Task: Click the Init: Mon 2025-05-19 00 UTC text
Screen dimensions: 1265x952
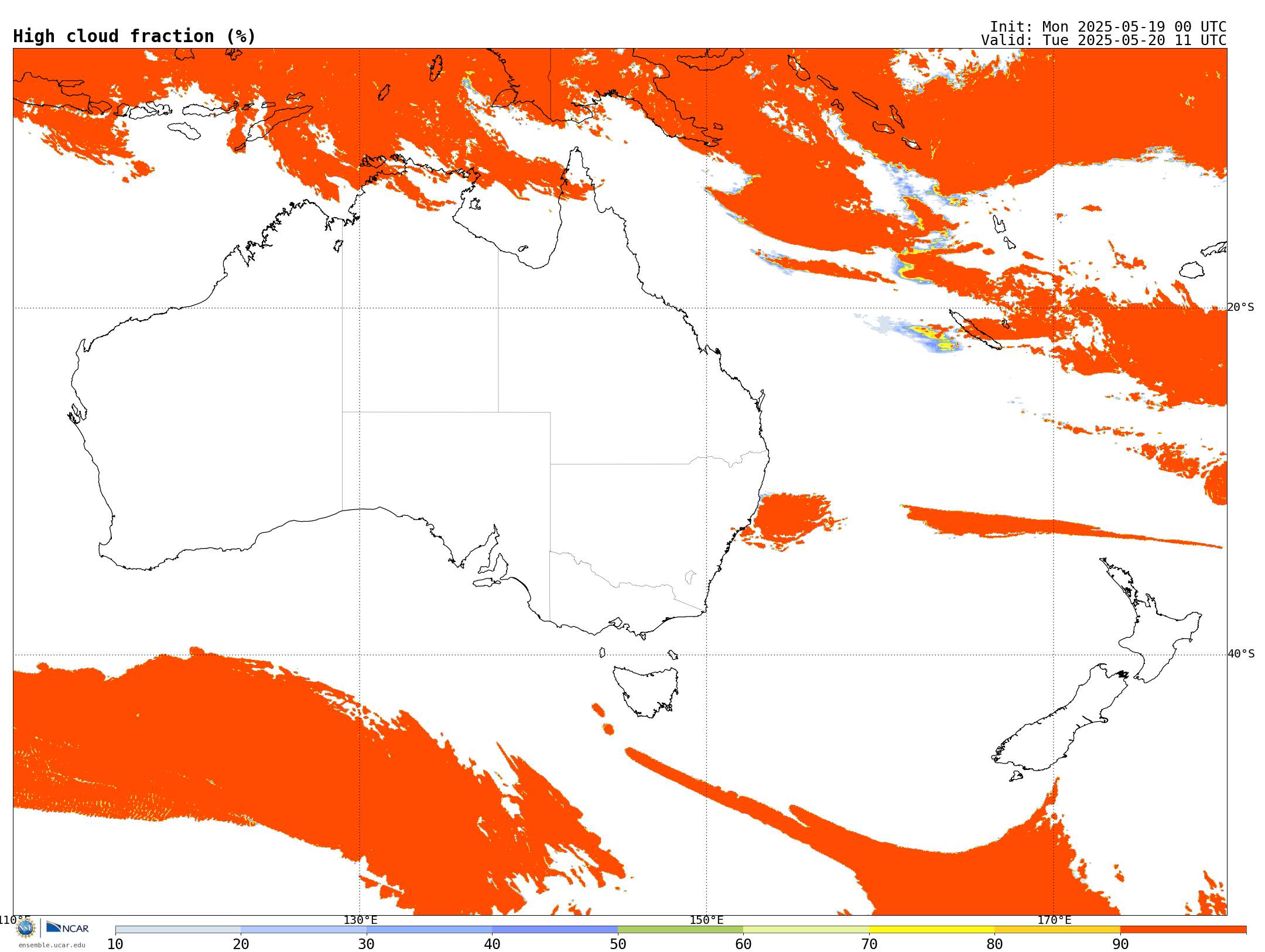Action: [x=1107, y=27]
